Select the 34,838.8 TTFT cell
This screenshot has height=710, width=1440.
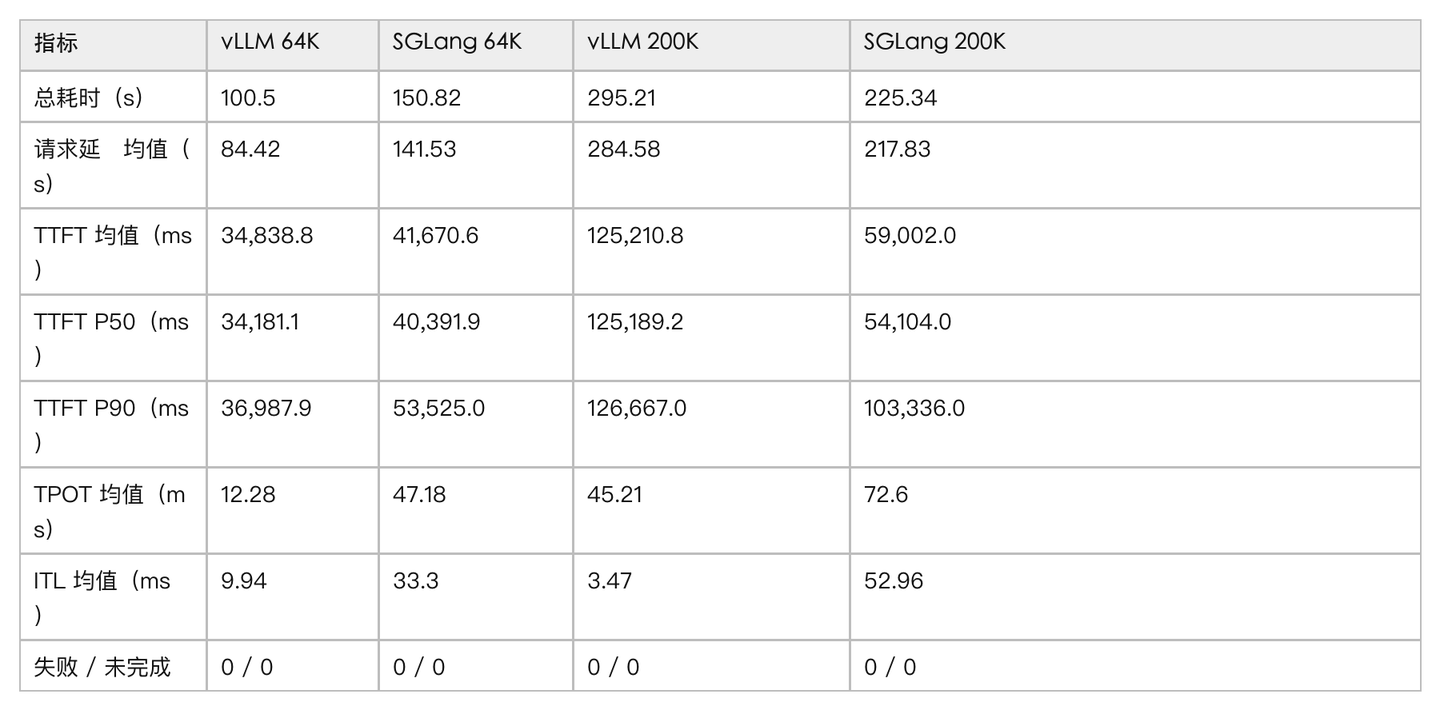click(292, 251)
